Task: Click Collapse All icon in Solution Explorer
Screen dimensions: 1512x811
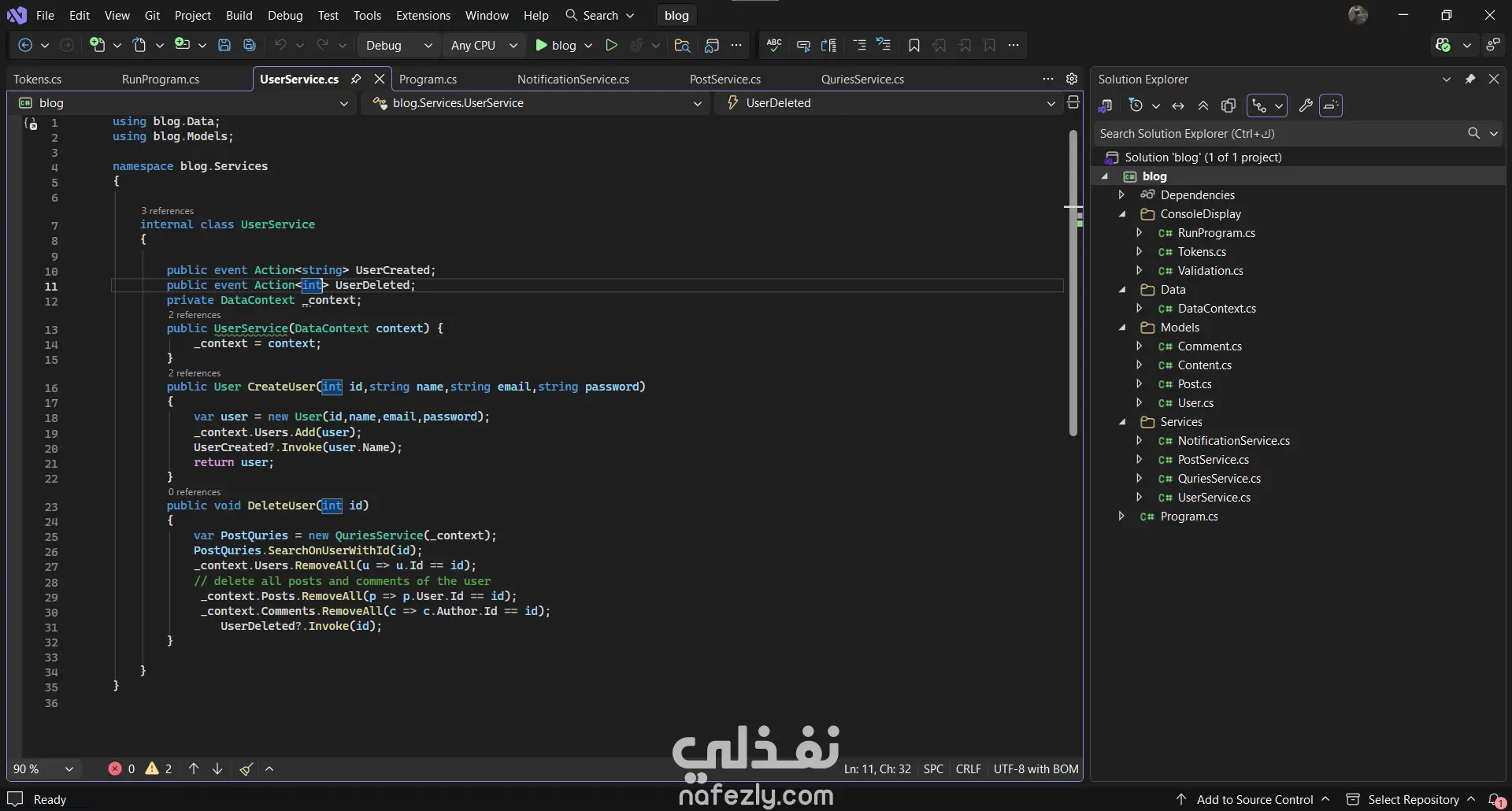Action: [x=1203, y=106]
